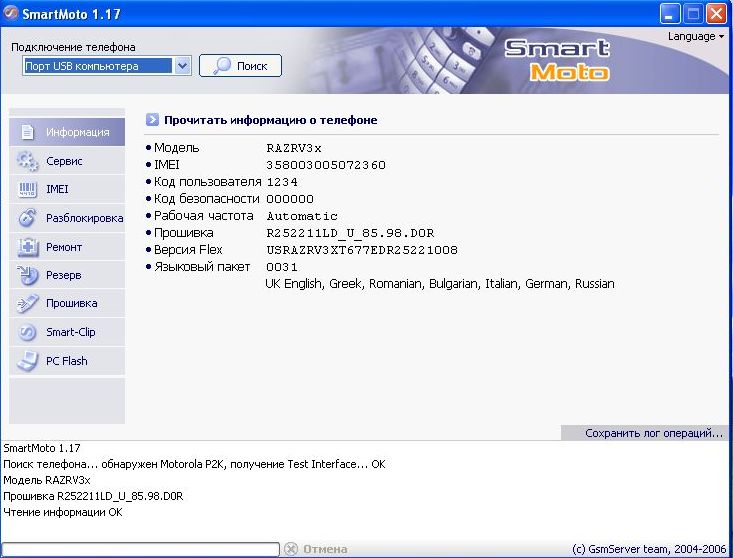Open the Language menu

(695, 36)
